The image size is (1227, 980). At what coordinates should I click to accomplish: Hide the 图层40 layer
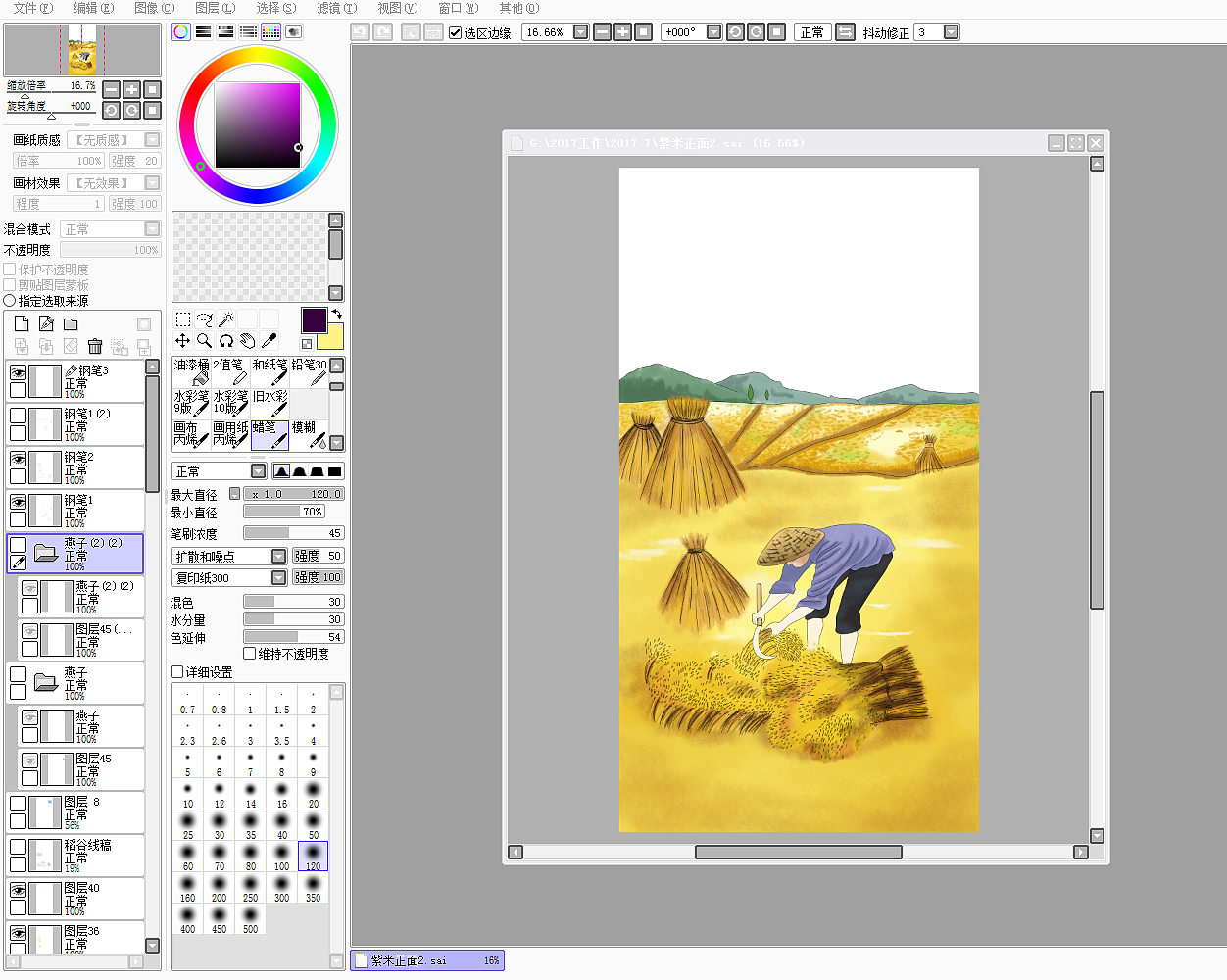[x=18, y=890]
